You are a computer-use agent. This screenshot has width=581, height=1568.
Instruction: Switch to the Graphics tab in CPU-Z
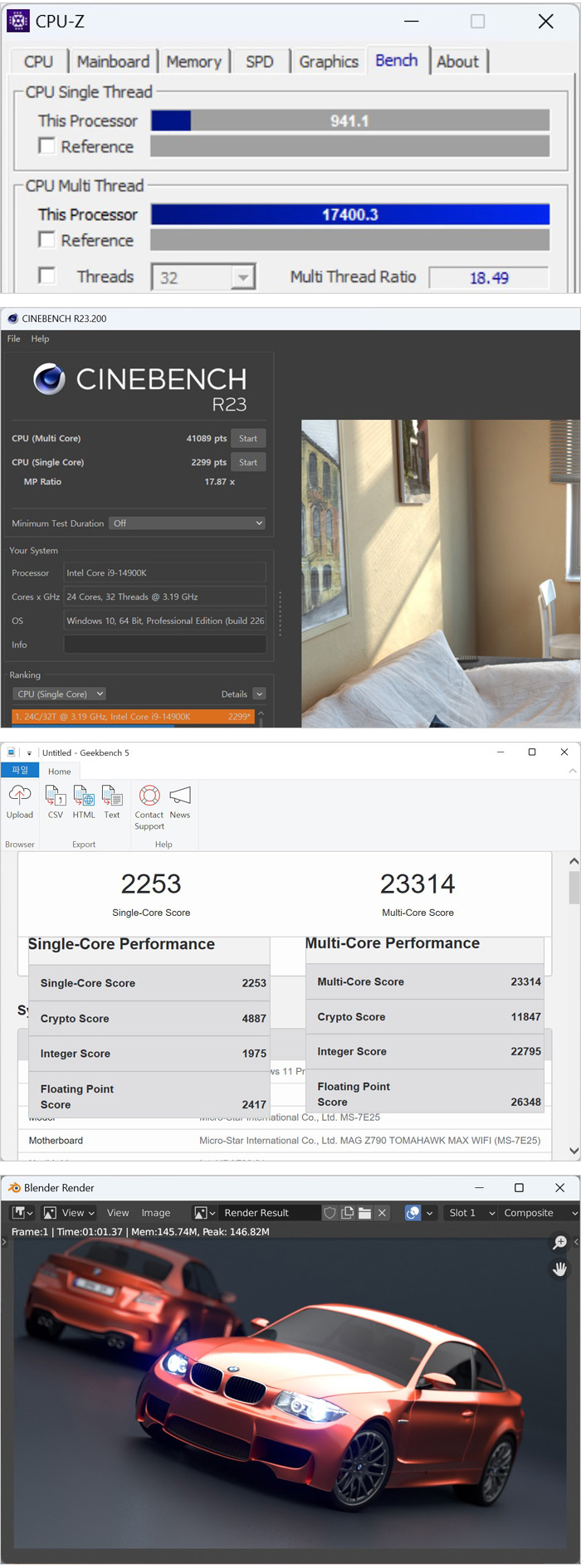tap(329, 61)
